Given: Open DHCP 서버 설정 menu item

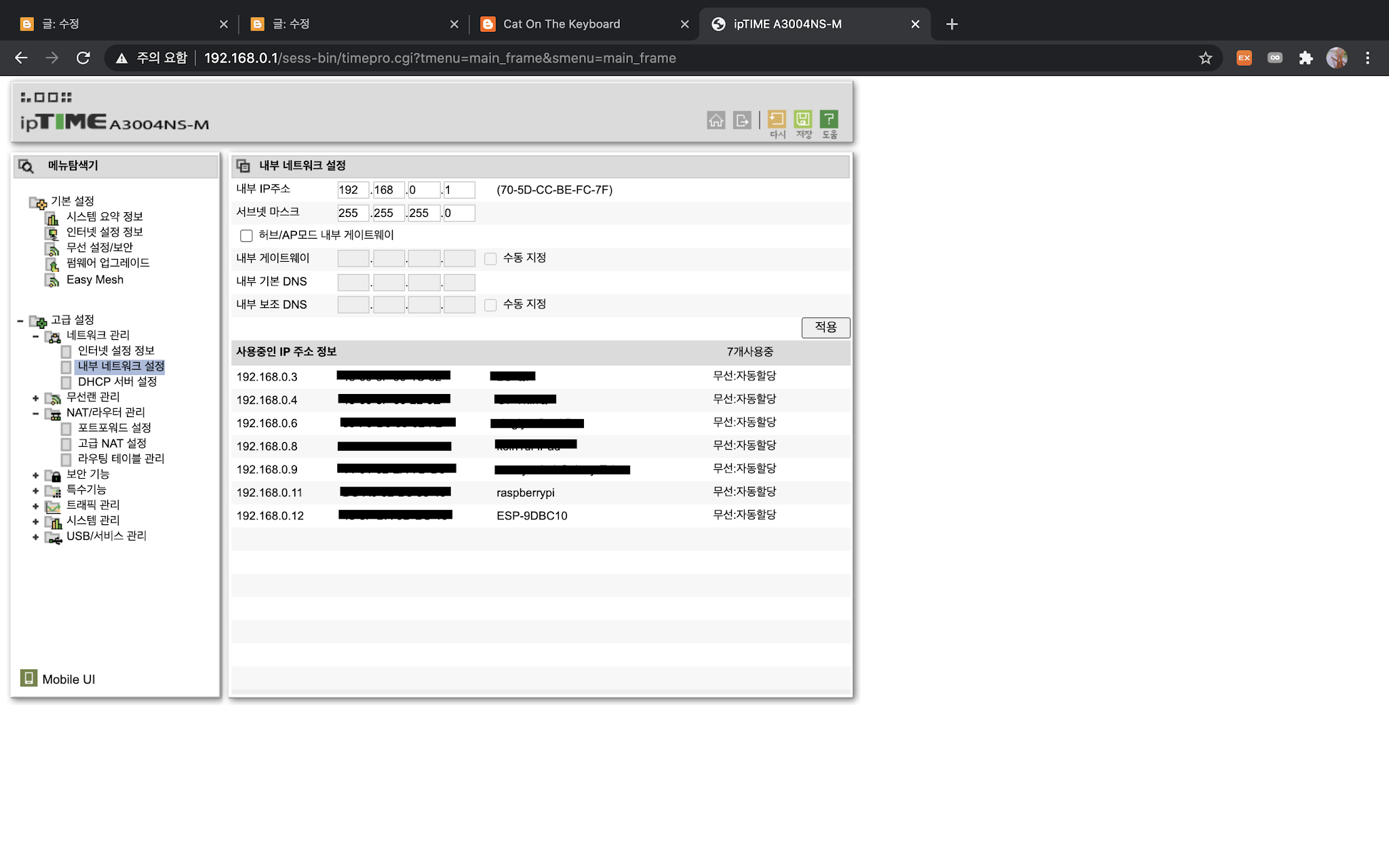Looking at the screenshot, I should pyautogui.click(x=117, y=382).
